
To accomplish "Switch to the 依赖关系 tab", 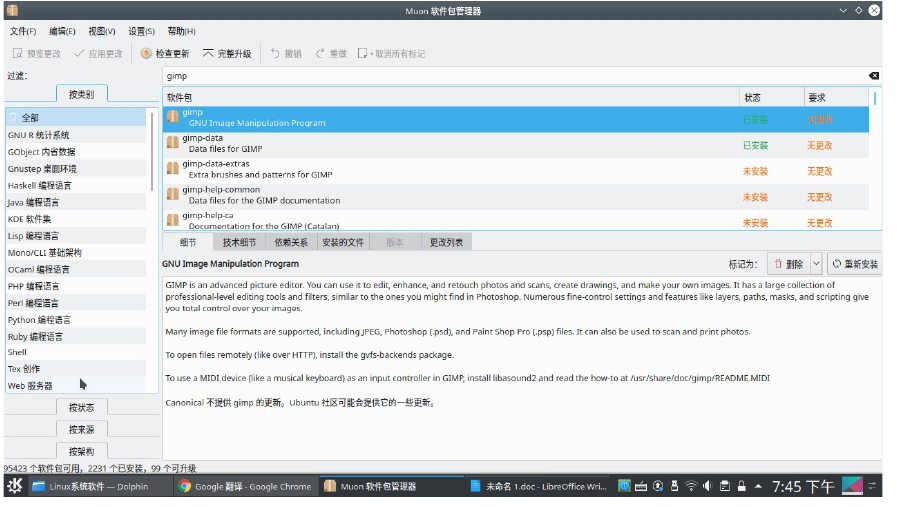I will 291,243.
